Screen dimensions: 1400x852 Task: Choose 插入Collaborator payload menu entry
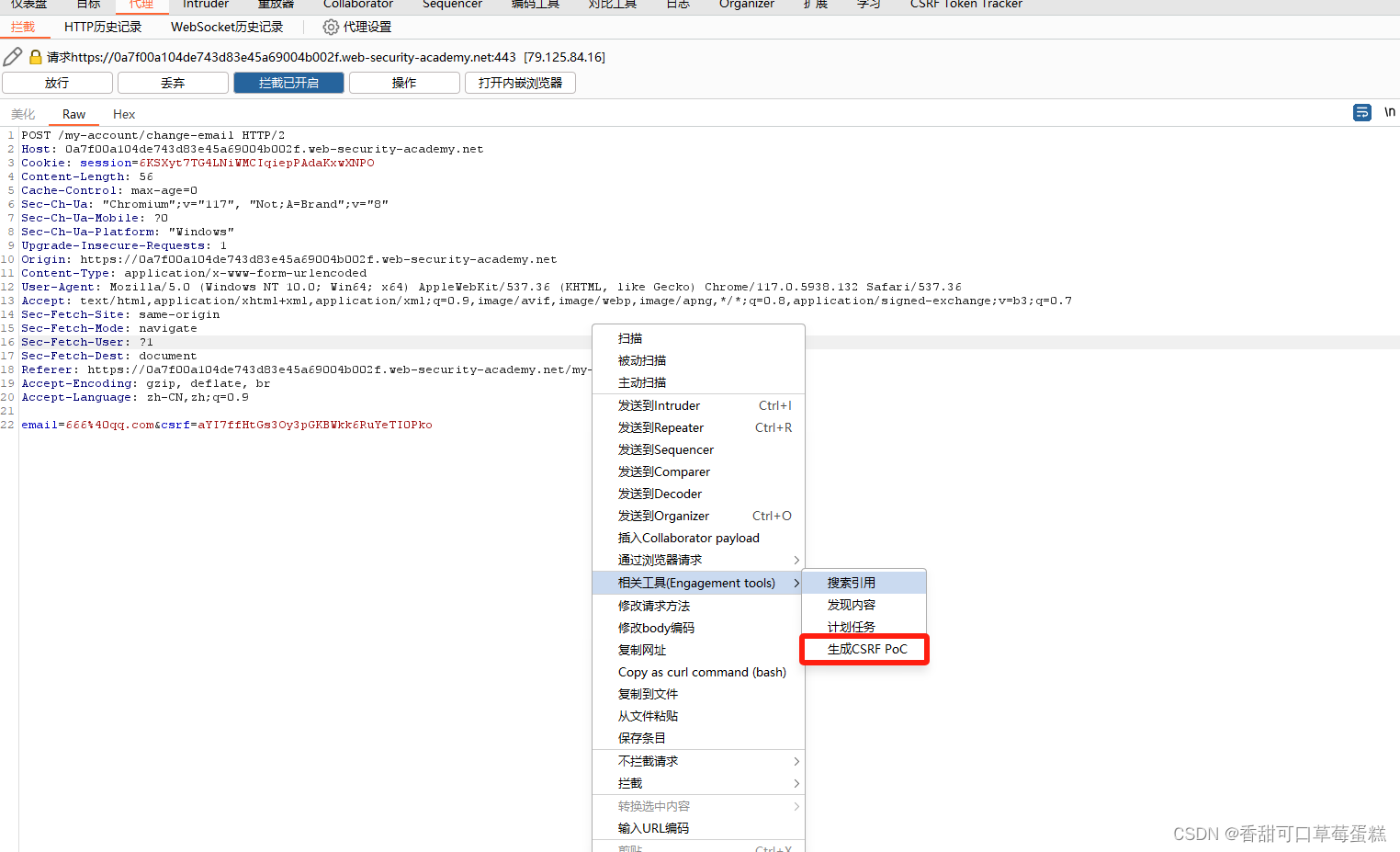click(x=698, y=538)
